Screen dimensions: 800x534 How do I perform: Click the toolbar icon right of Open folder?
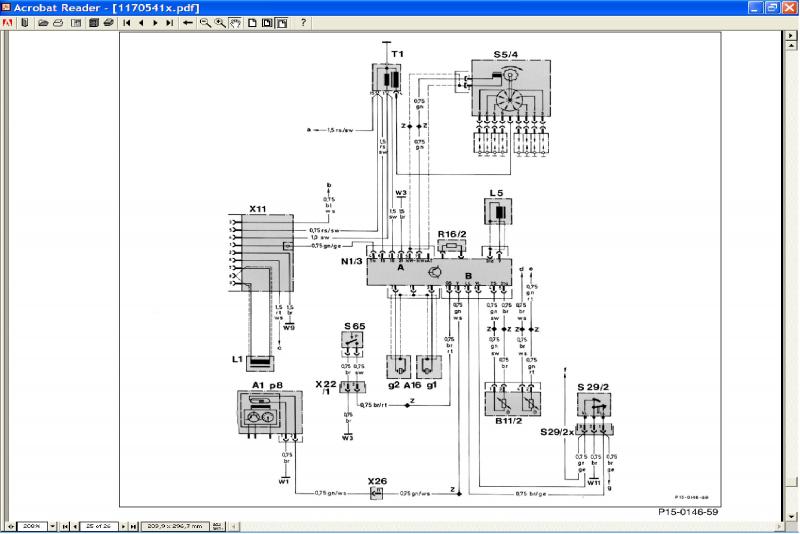coord(58,23)
